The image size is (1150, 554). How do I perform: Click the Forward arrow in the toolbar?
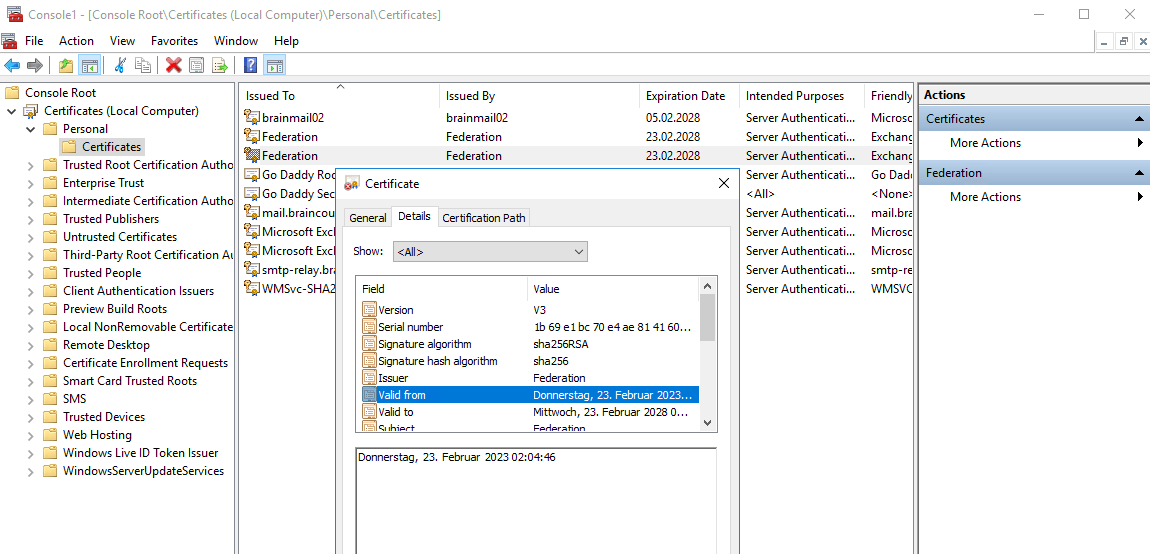click(34, 65)
